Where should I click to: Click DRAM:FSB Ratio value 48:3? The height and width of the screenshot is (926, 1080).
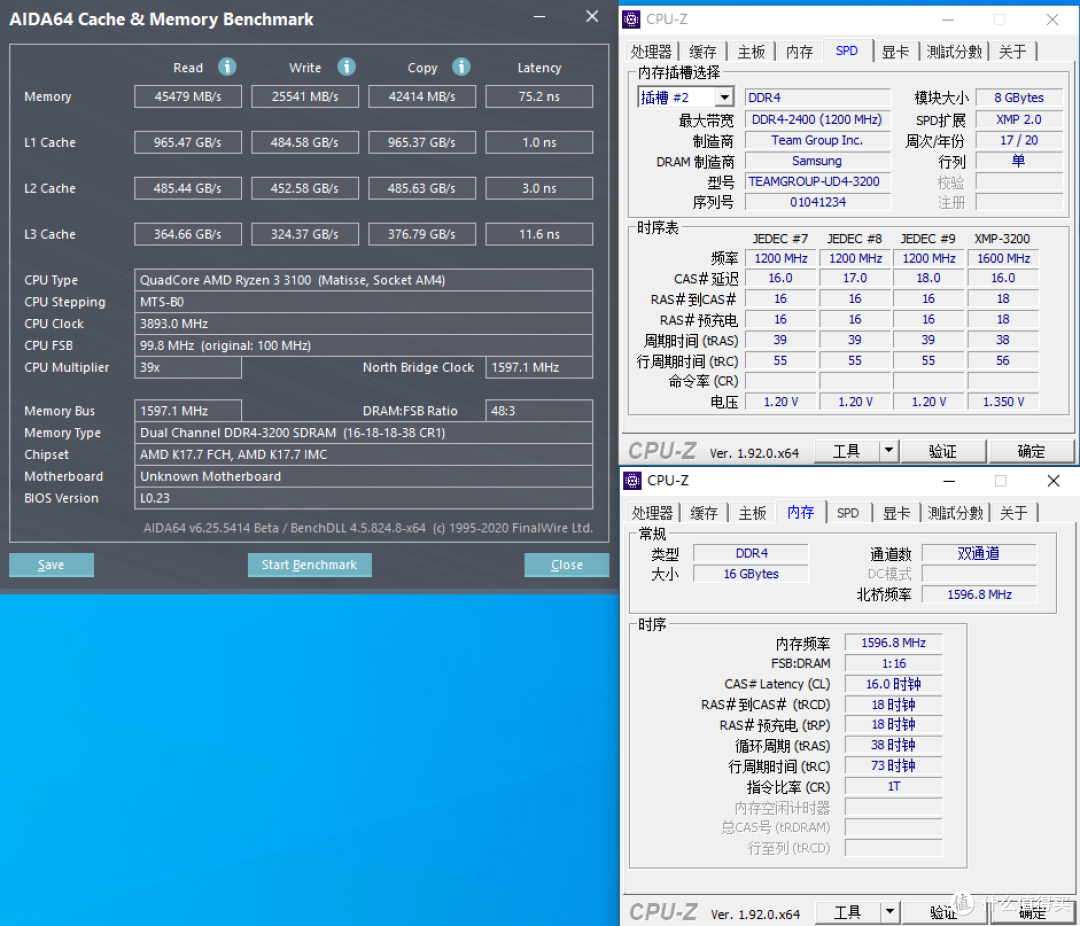(x=539, y=411)
